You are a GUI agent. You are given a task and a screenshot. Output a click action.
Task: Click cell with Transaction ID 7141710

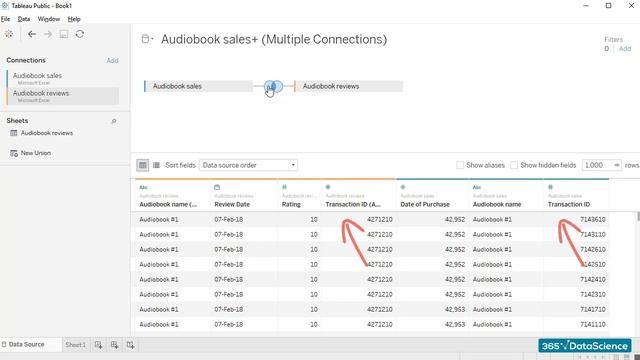coord(576,309)
